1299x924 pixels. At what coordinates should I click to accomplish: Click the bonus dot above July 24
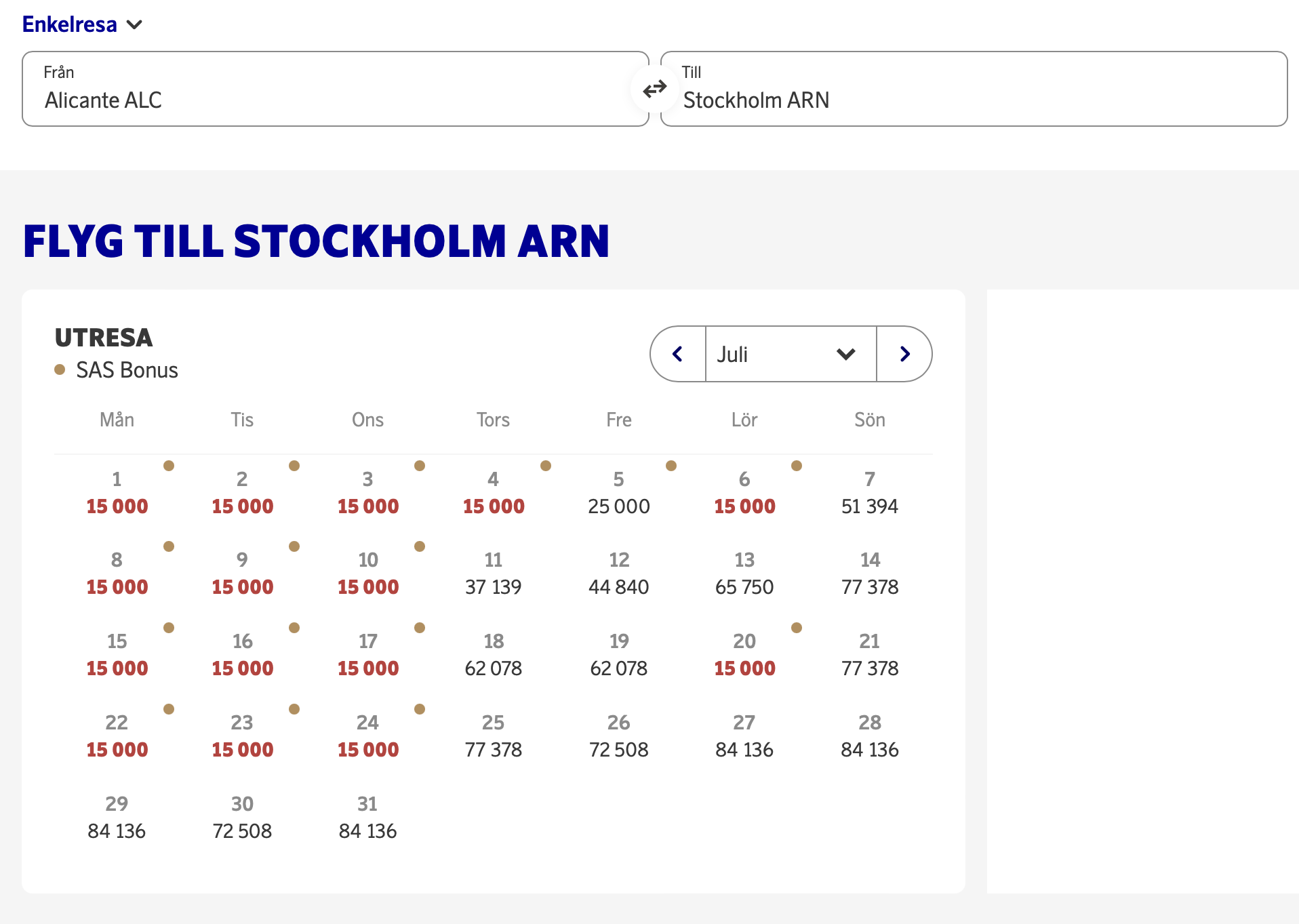(x=420, y=710)
